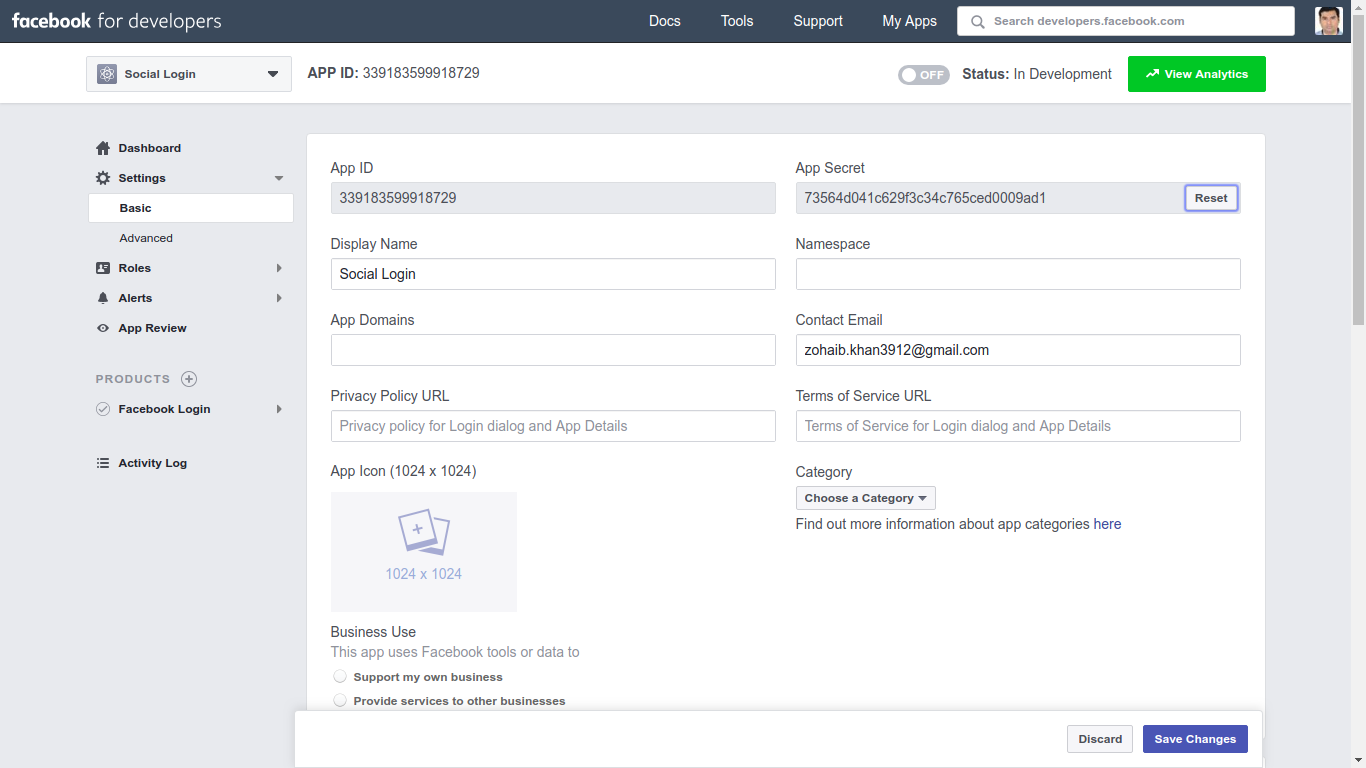Click the Alerts bell icon
The height and width of the screenshot is (768, 1366).
(103, 298)
